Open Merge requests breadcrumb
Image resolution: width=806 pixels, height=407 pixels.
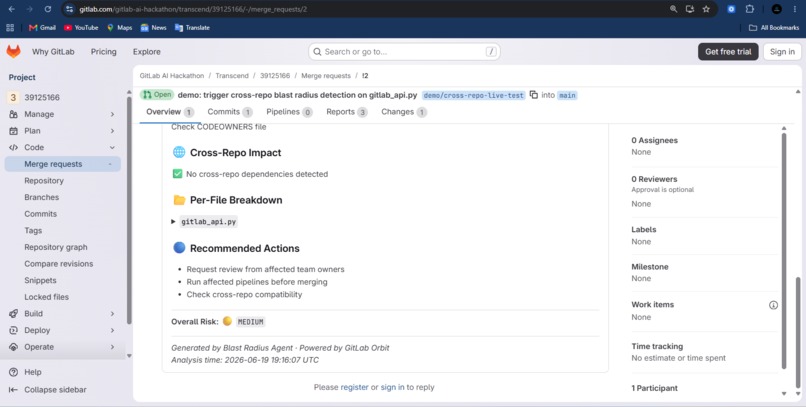[326, 76]
